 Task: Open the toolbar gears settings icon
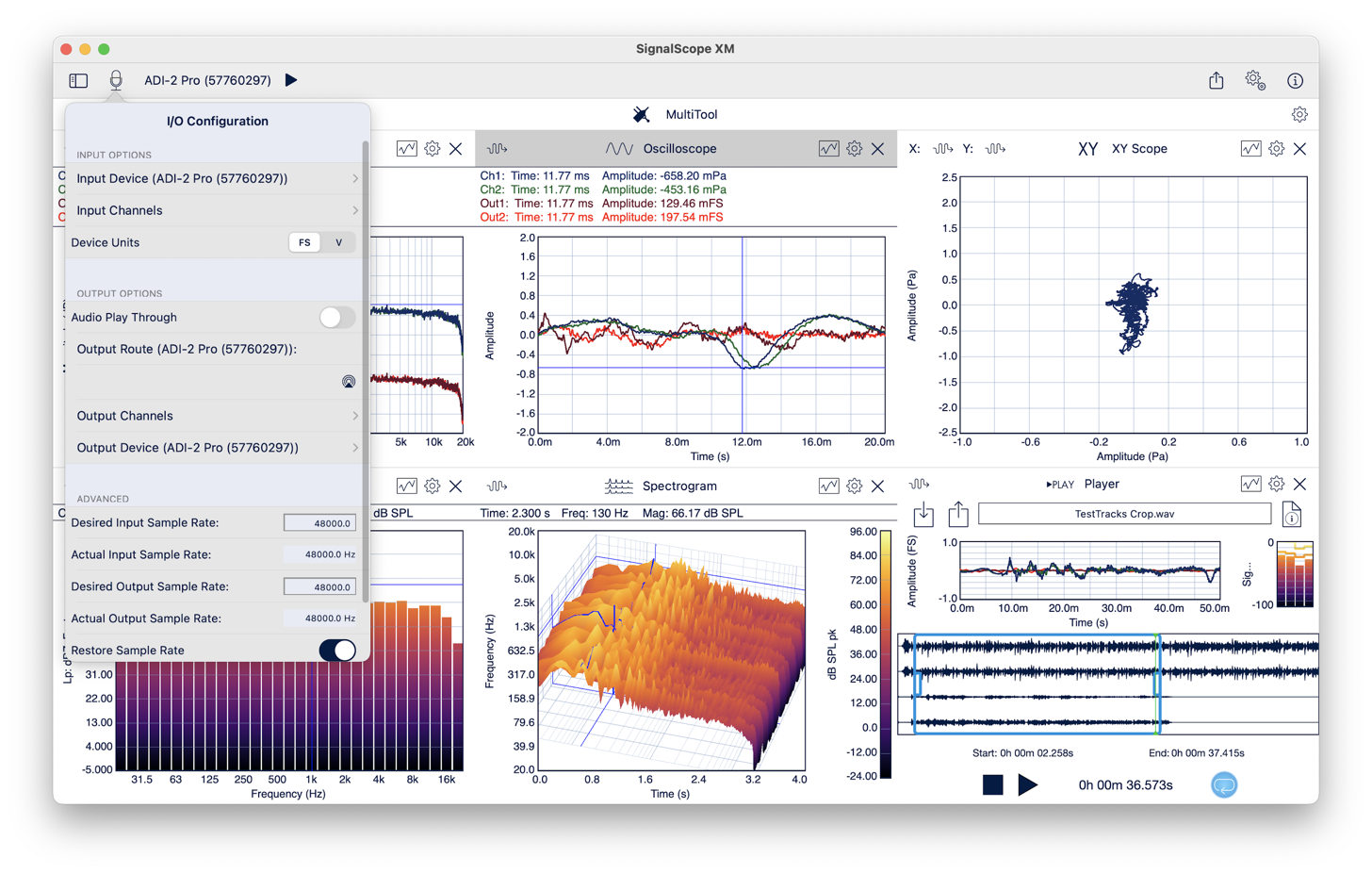[x=1255, y=80]
